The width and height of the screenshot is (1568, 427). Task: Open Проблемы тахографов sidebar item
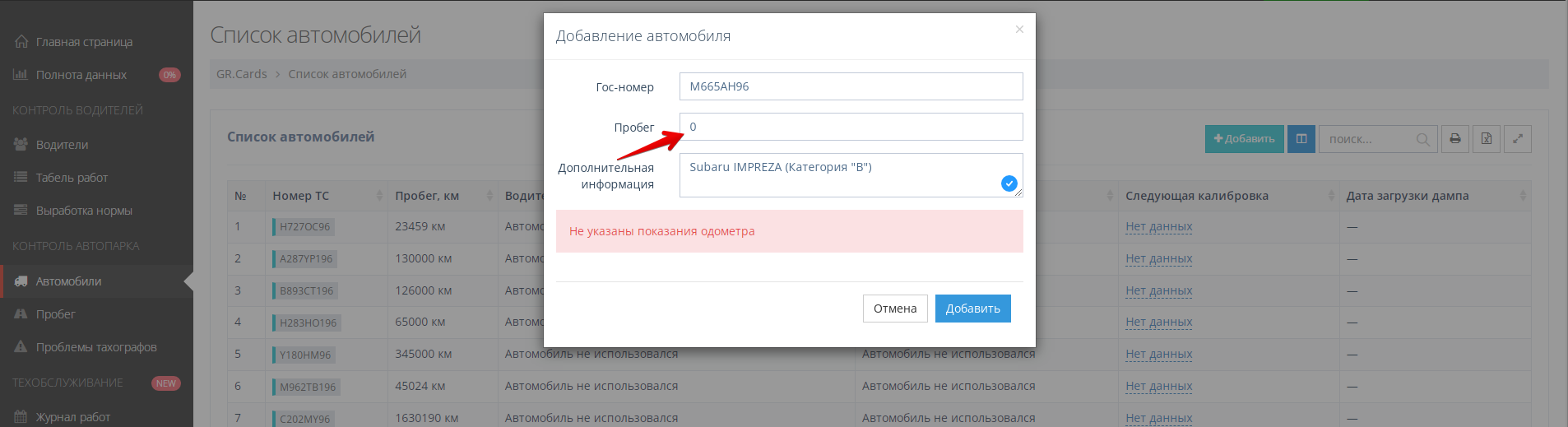tap(95, 347)
